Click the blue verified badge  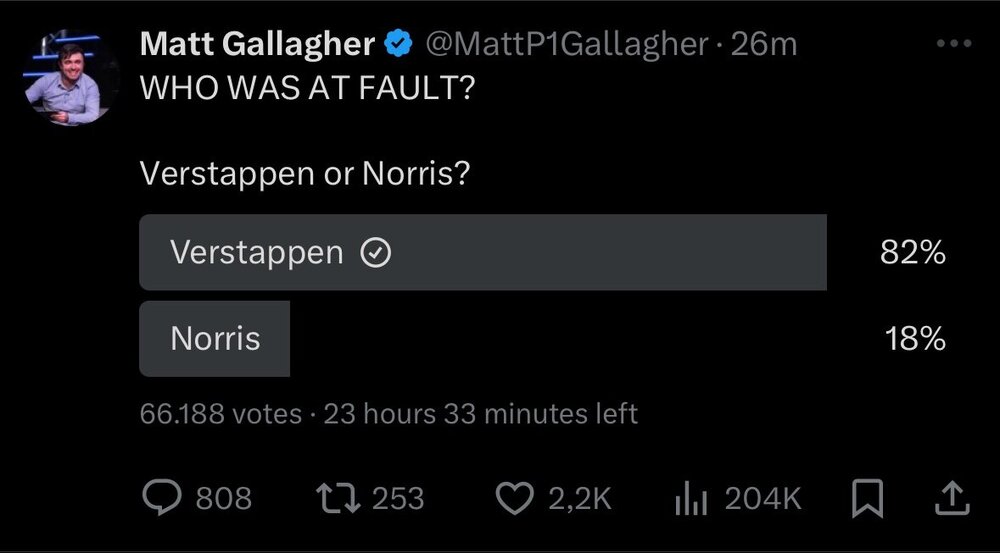pyautogui.click(x=401, y=45)
